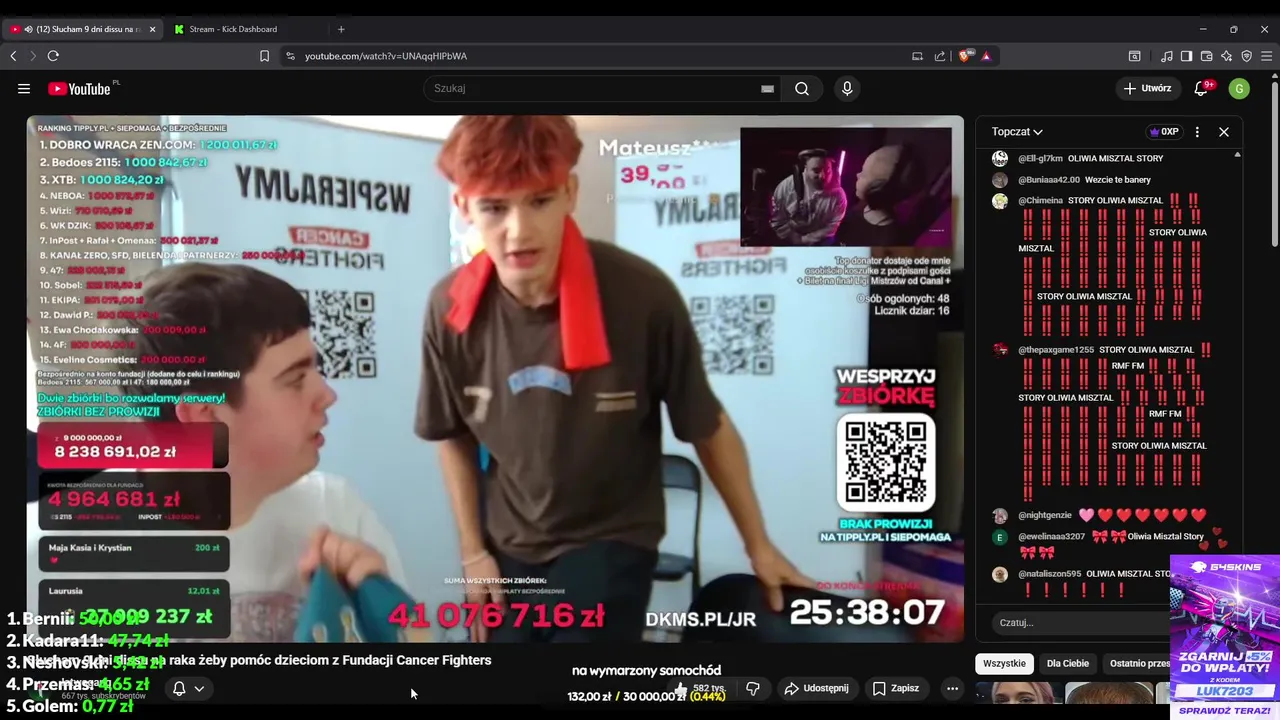Image resolution: width=1280 pixels, height=720 pixels.
Task: Click the cast/screen icon in the address bar
Action: click(x=917, y=56)
